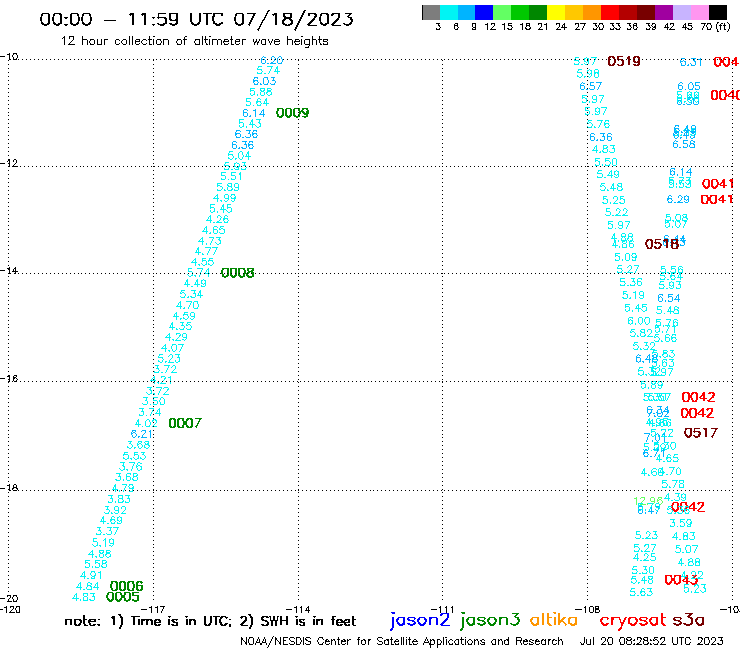Click the cyan swatch in the color scale

pyautogui.click(x=449, y=12)
